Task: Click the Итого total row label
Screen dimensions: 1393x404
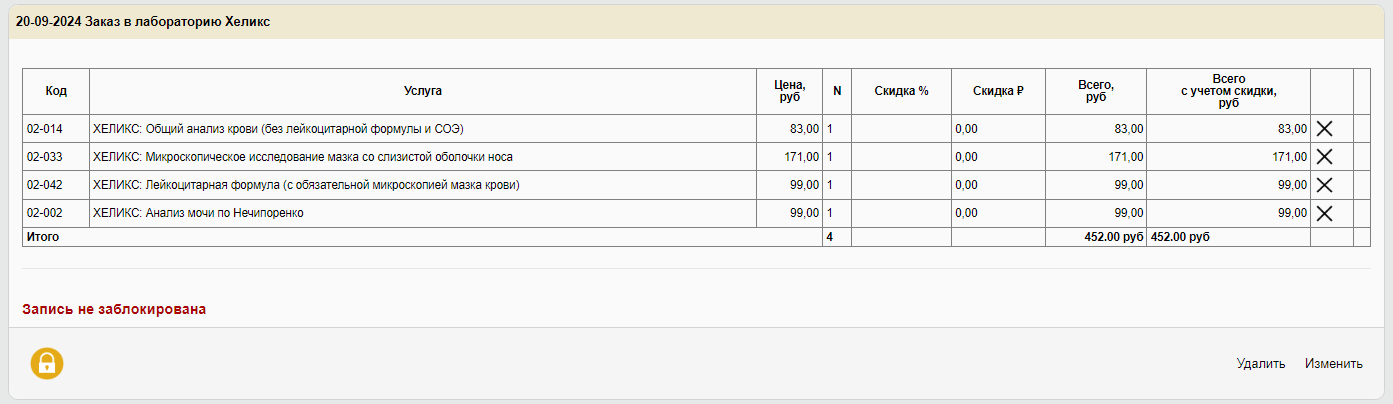Action: click(43, 237)
